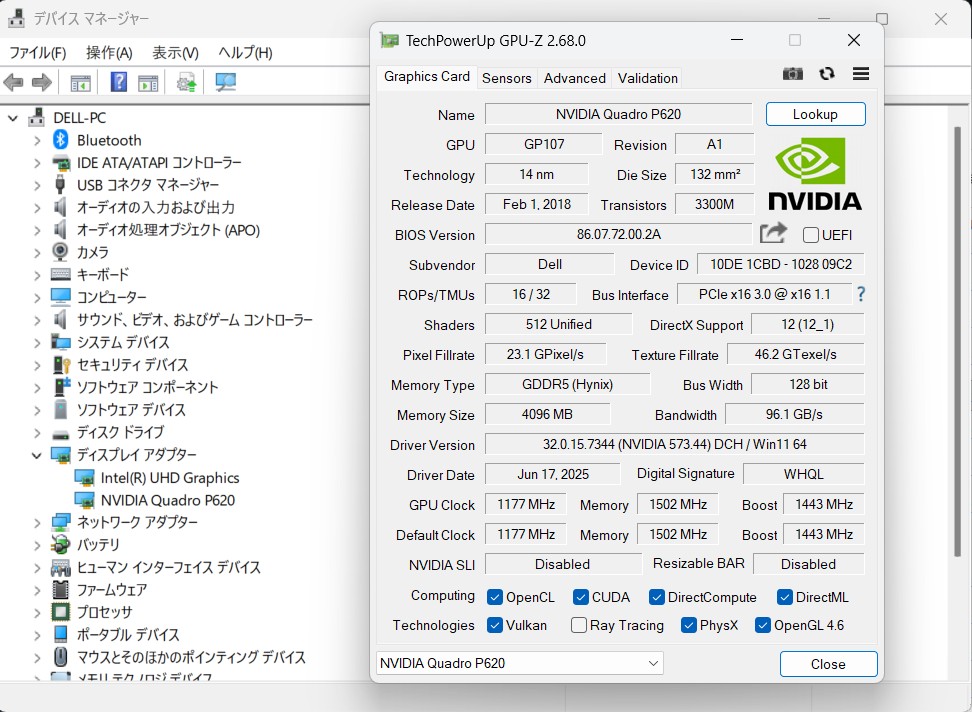Image resolution: width=972 pixels, height=712 pixels.
Task: Click the NVIDIA logo image
Action: coord(814,174)
